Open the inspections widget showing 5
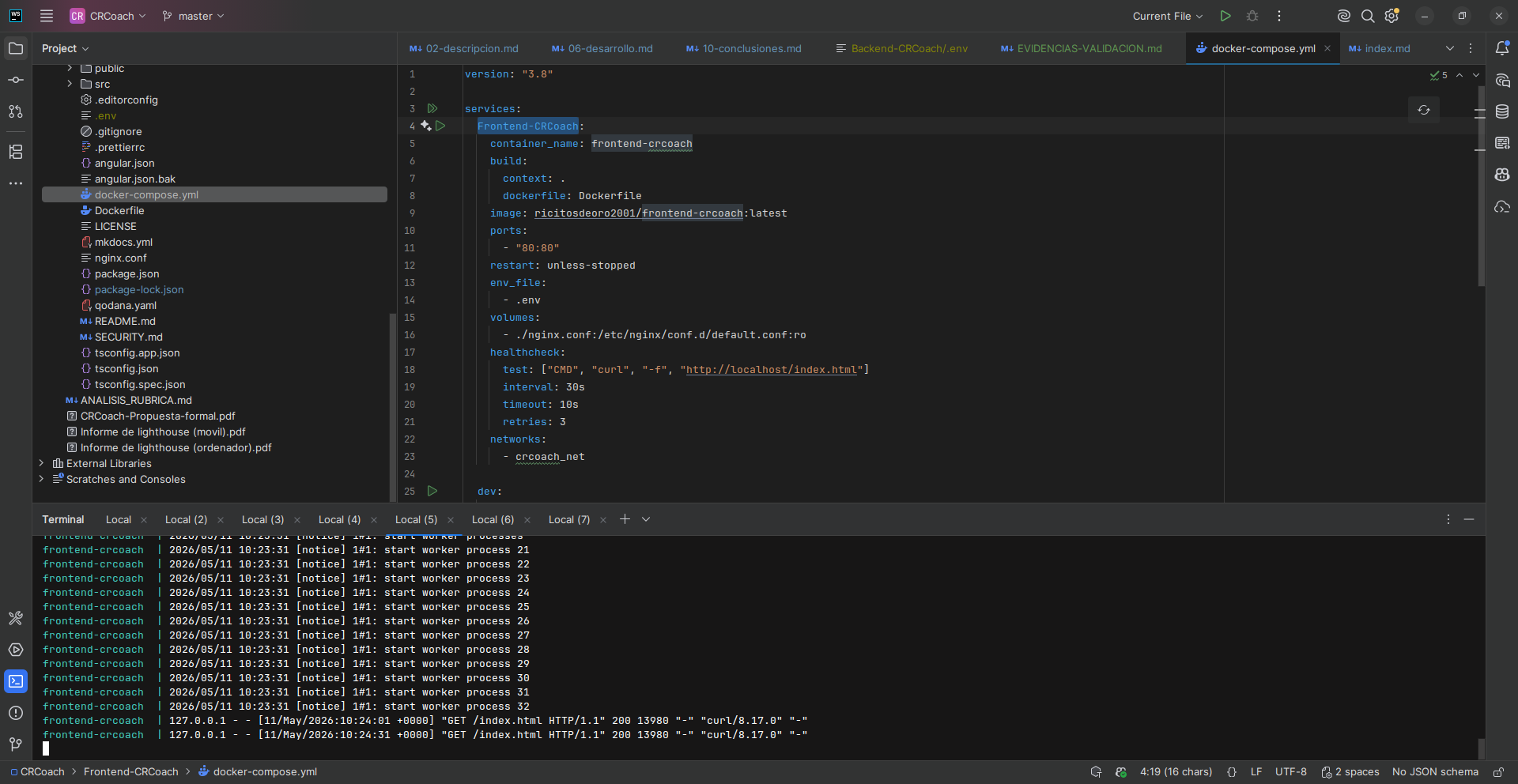 [x=1438, y=75]
